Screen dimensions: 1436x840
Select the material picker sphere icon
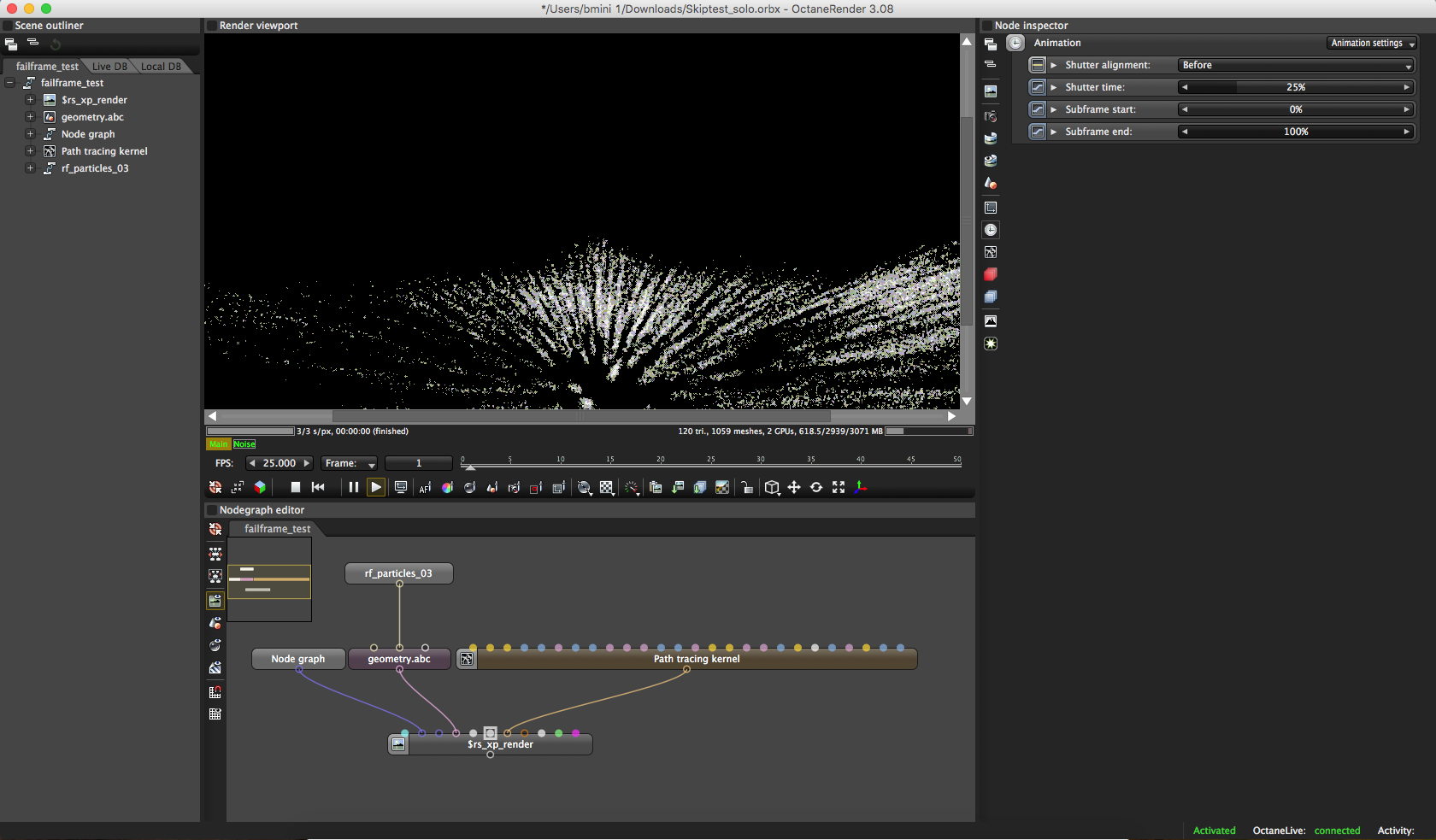469,487
